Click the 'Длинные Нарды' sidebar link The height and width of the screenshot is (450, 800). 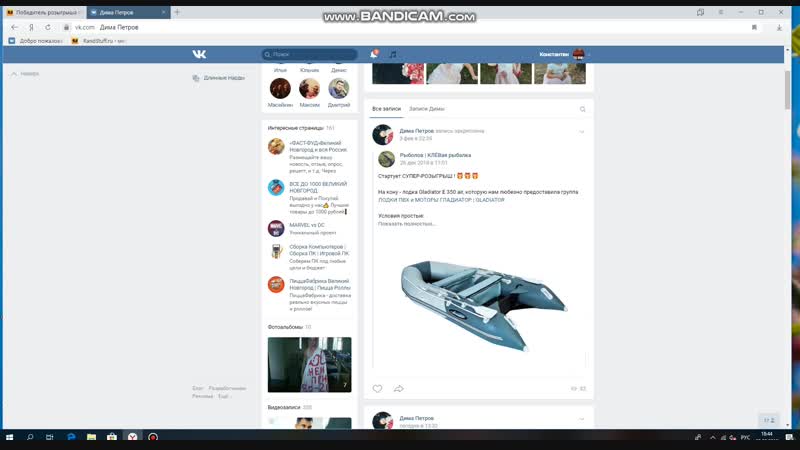(x=218, y=78)
